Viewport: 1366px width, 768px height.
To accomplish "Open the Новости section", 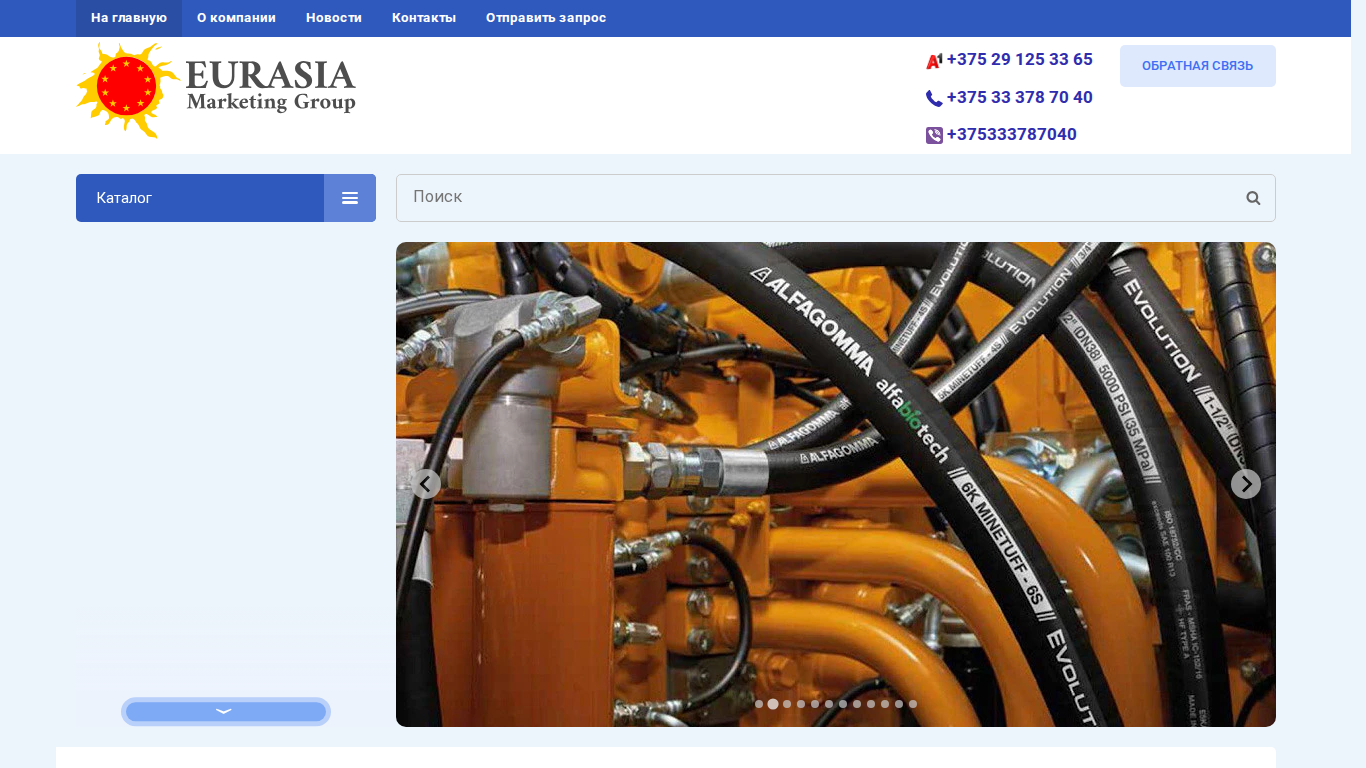I will [334, 18].
